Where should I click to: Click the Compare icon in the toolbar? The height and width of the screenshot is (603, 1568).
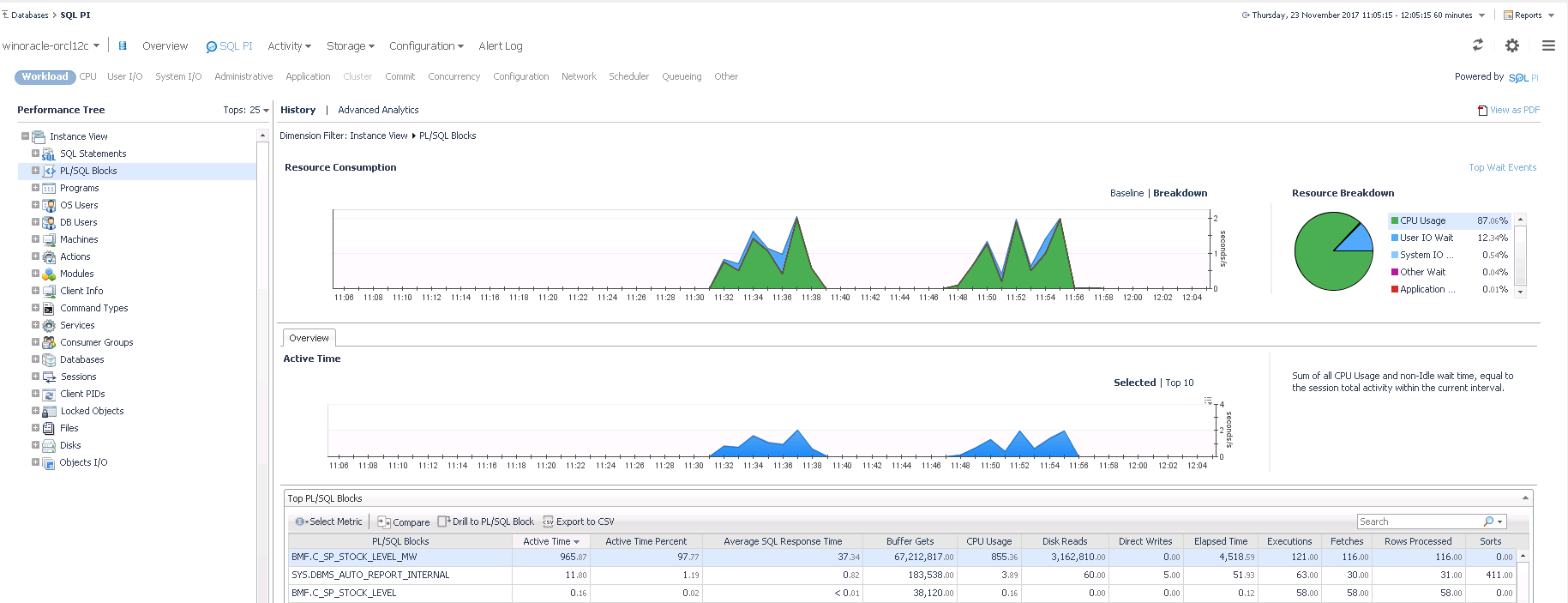click(384, 522)
